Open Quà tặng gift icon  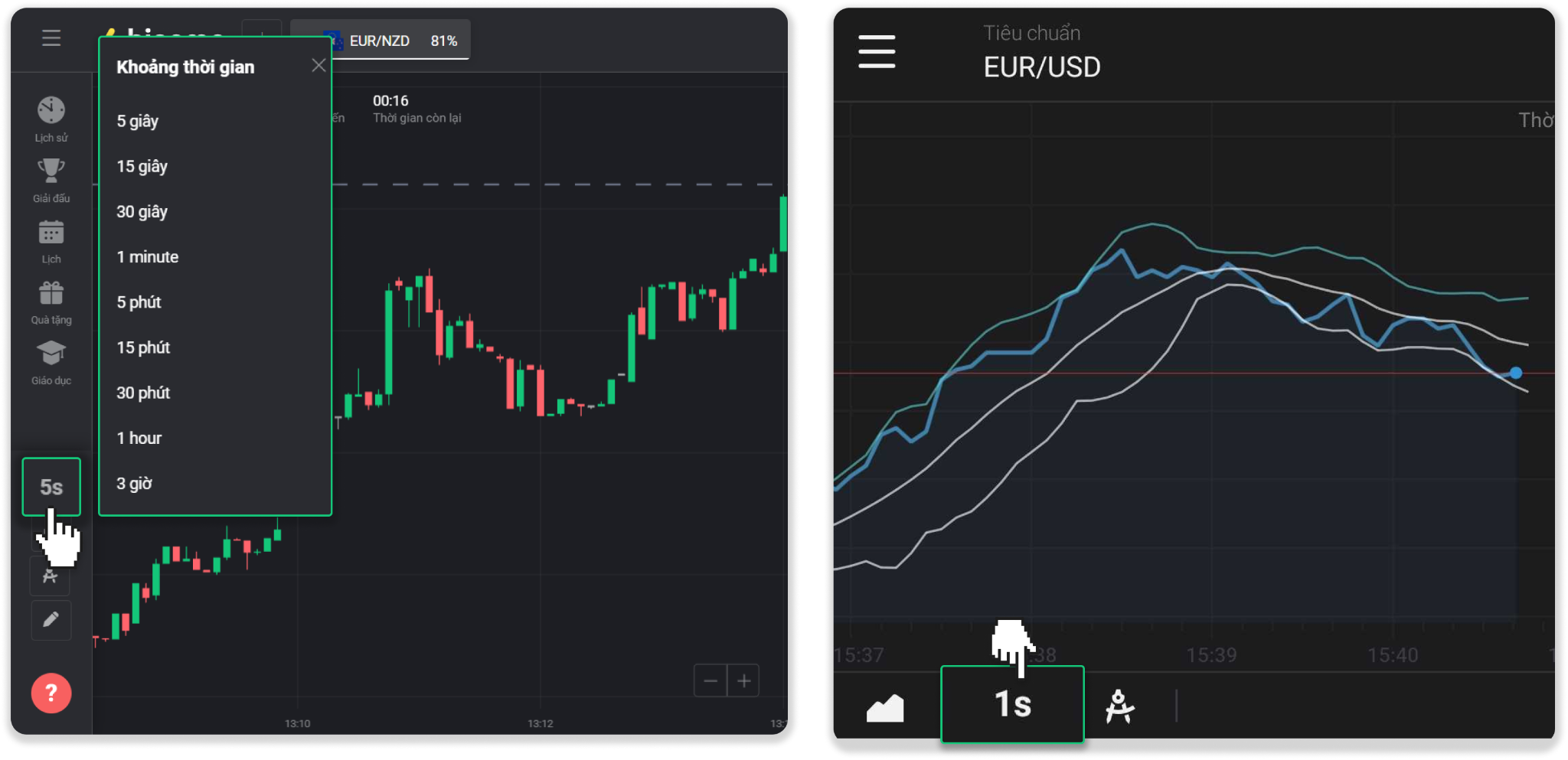coord(51,292)
